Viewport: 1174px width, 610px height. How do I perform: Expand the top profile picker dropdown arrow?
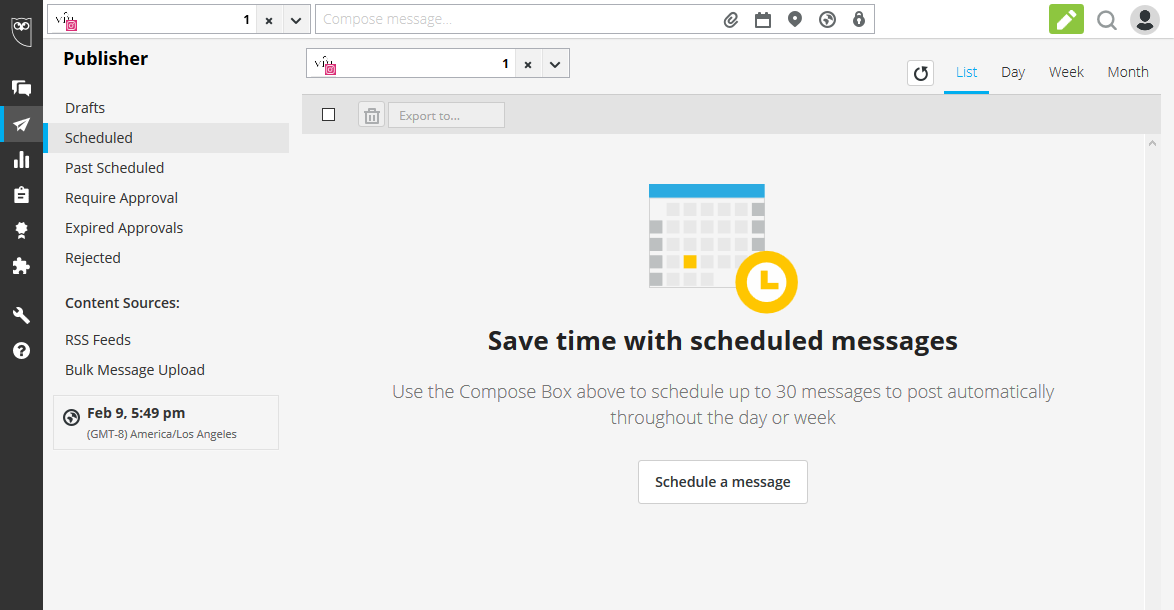pyautogui.click(x=296, y=20)
